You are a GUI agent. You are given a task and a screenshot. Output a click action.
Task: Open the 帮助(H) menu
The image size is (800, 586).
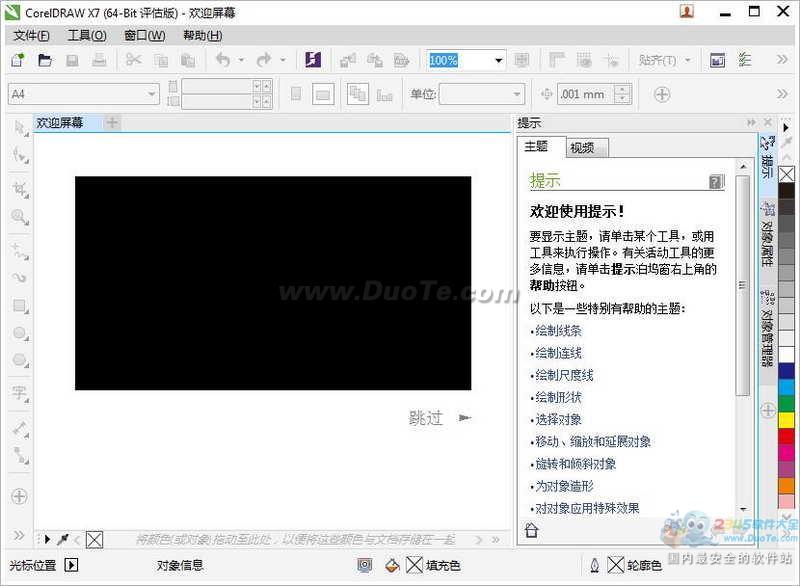(x=203, y=35)
